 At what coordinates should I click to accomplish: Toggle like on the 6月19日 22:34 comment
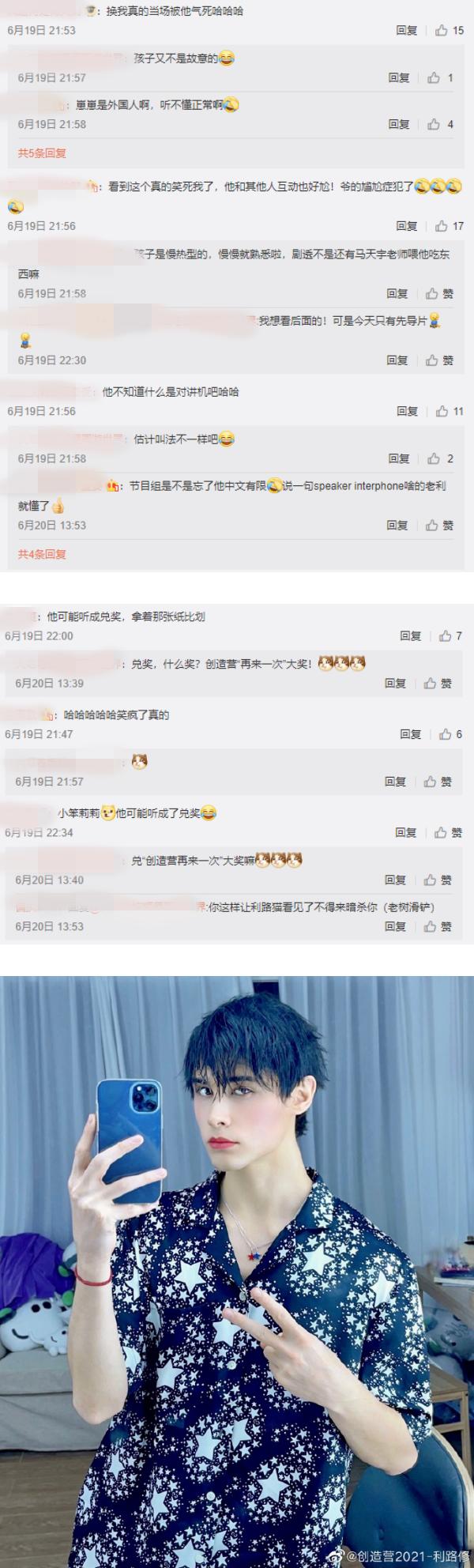(x=448, y=832)
